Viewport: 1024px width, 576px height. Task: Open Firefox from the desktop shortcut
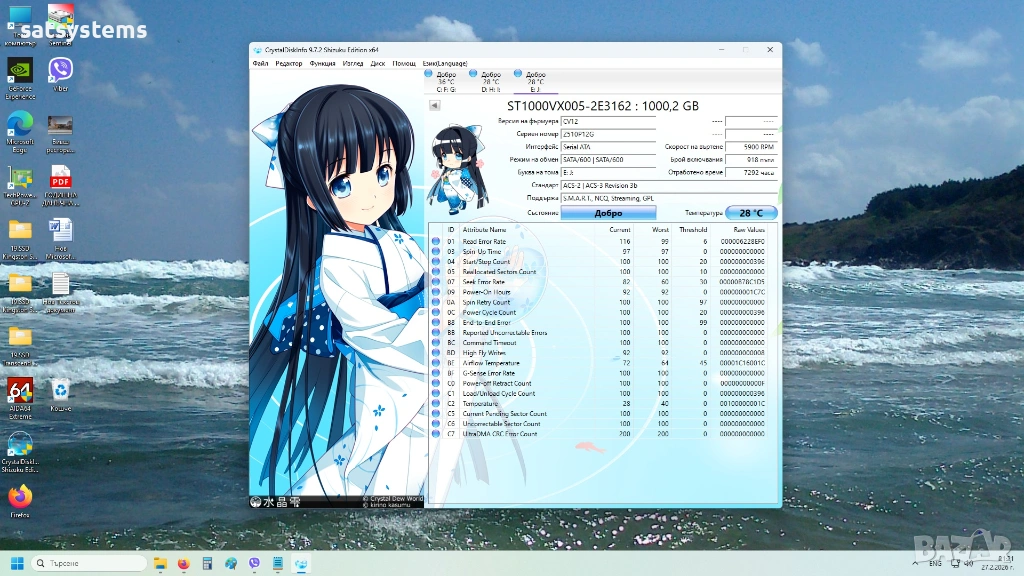19,496
